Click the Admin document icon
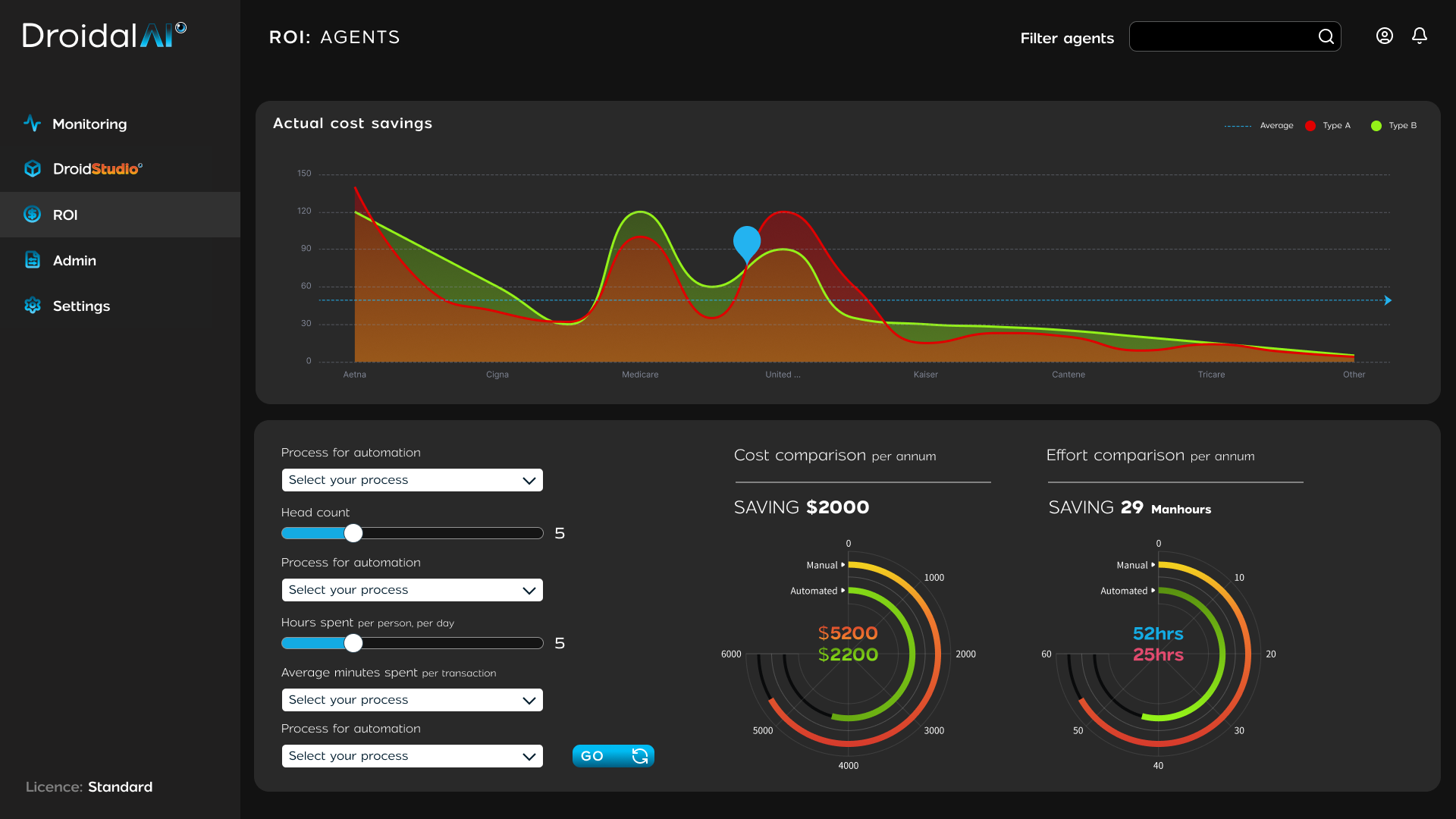Screen dimensions: 1456x819 [32, 260]
